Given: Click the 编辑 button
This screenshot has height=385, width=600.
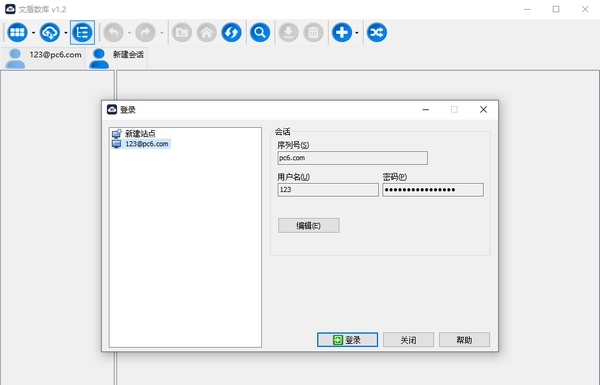Looking at the screenshot, I should (x=309, y=225).
